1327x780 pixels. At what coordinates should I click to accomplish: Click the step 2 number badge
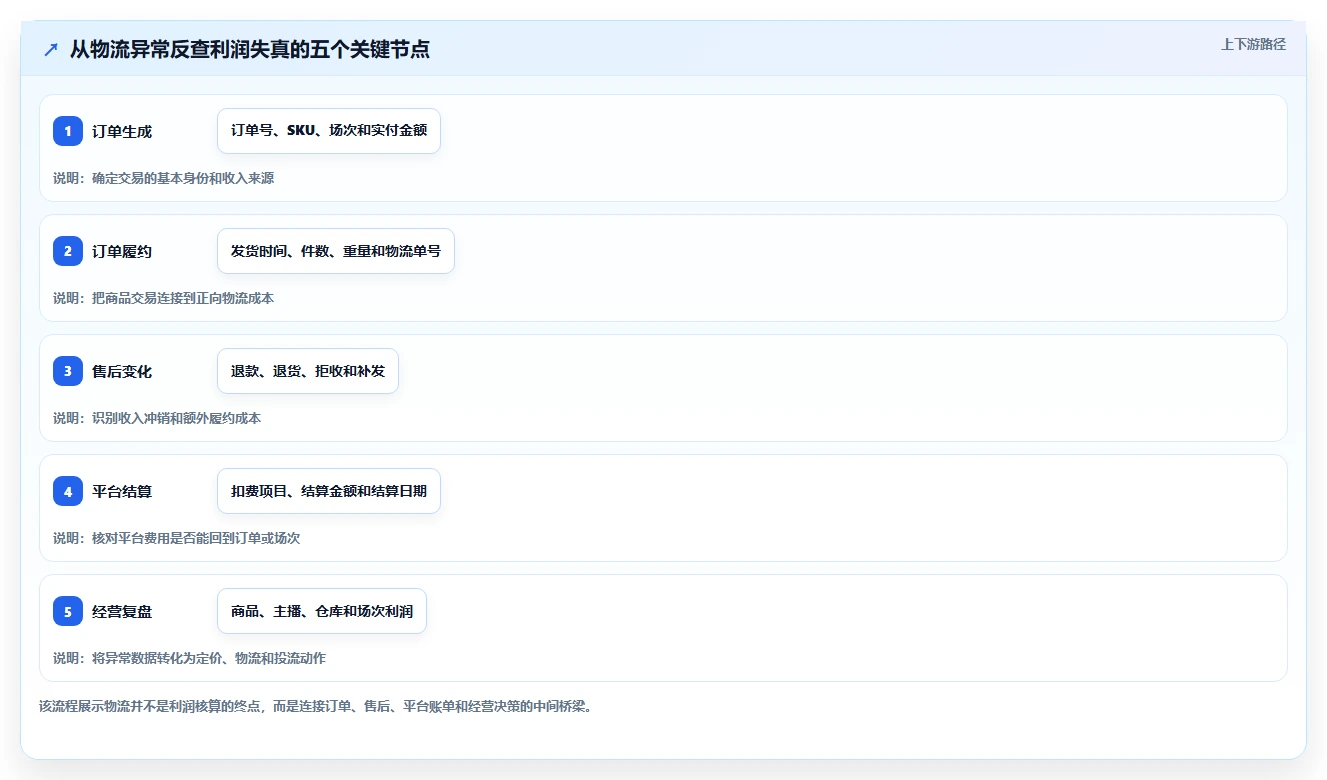click(x=68, y=251)
